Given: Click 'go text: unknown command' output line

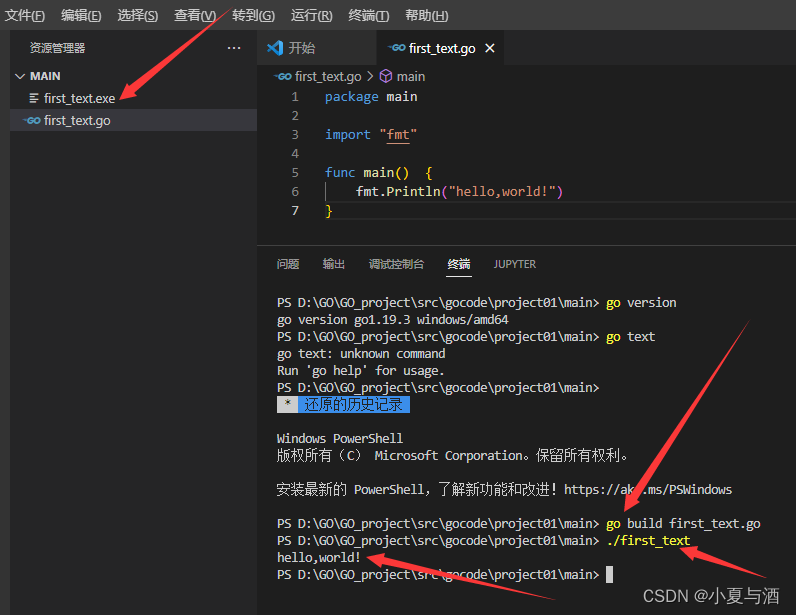Looking at the screenshot, I should 361,353.
